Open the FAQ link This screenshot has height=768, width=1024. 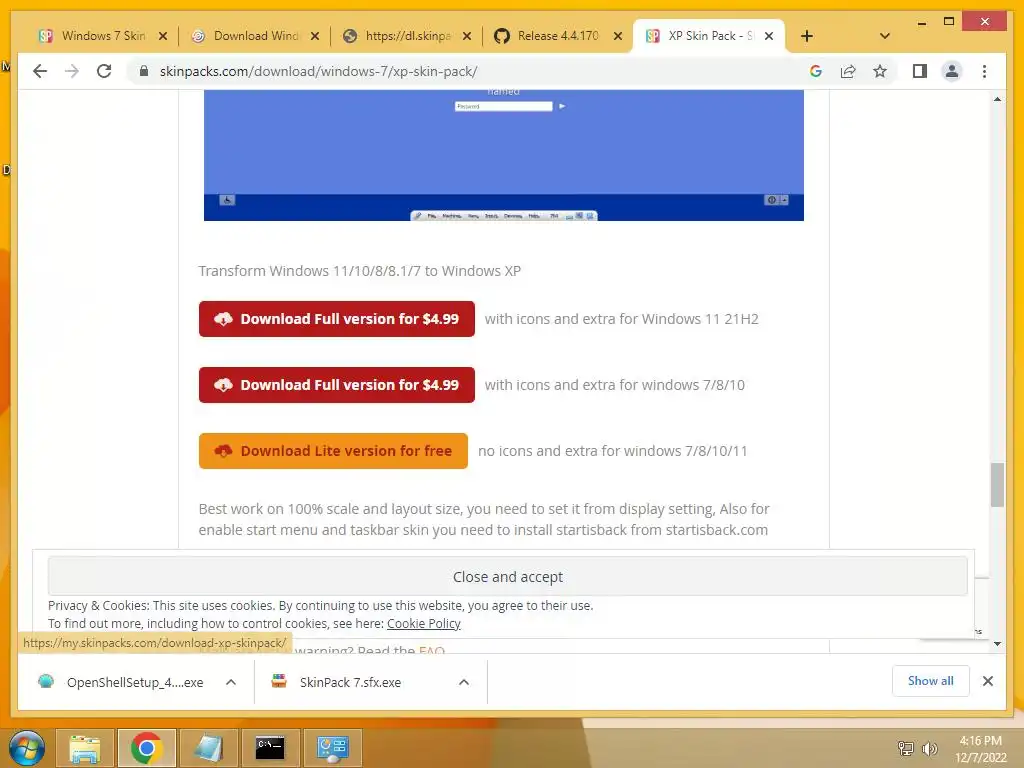pos(432,649)
